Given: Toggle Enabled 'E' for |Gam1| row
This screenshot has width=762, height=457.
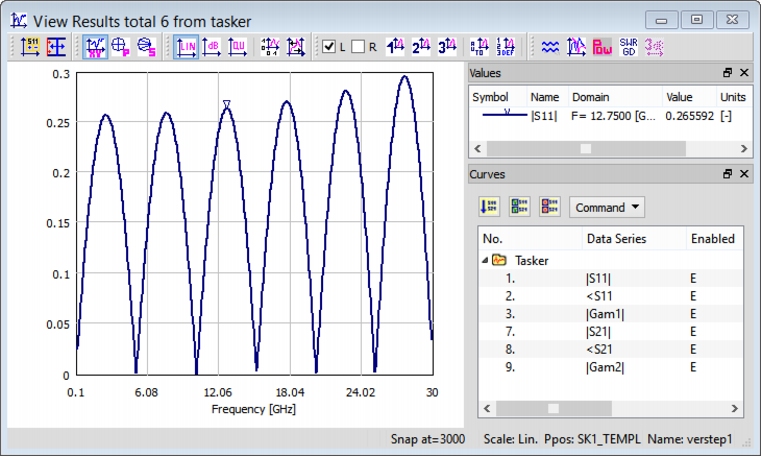Looking at the screenshot, I should (693, 314).
